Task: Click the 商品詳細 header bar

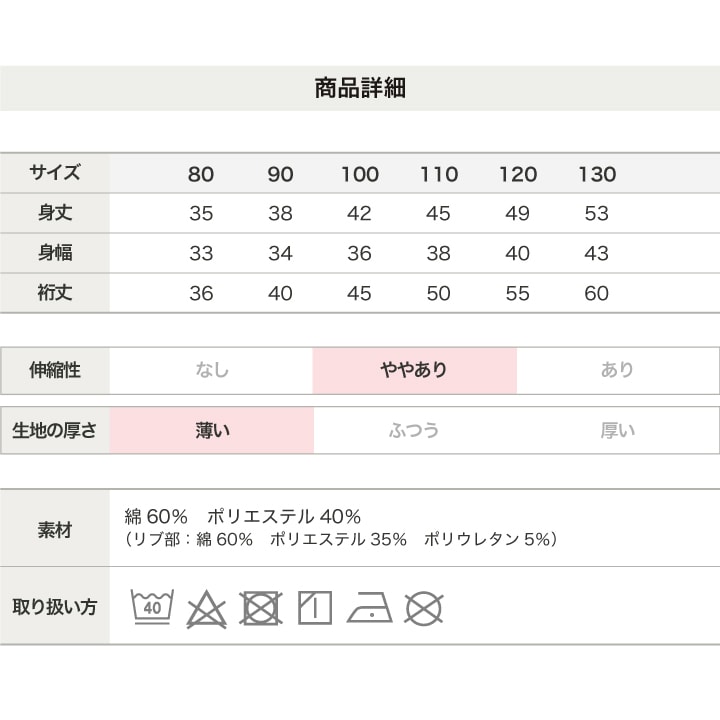Action: (x=360, y=88)
